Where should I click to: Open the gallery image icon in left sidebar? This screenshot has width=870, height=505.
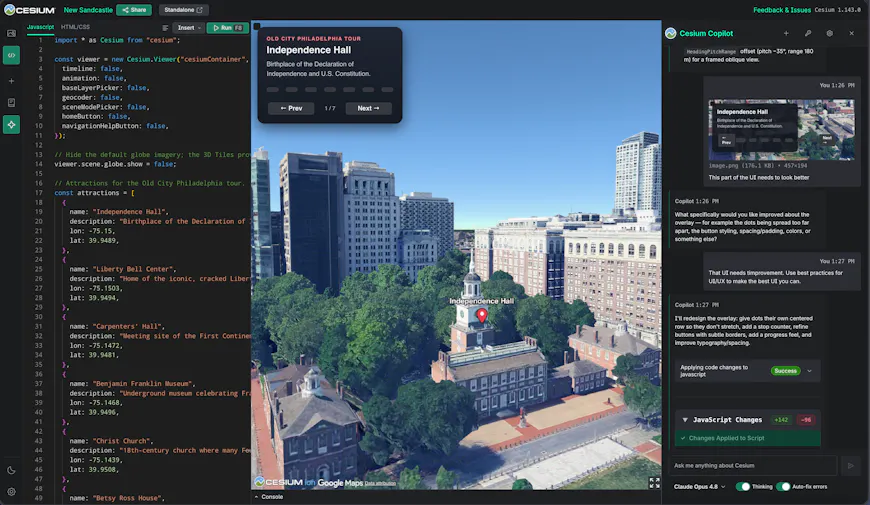coord(11,33)
